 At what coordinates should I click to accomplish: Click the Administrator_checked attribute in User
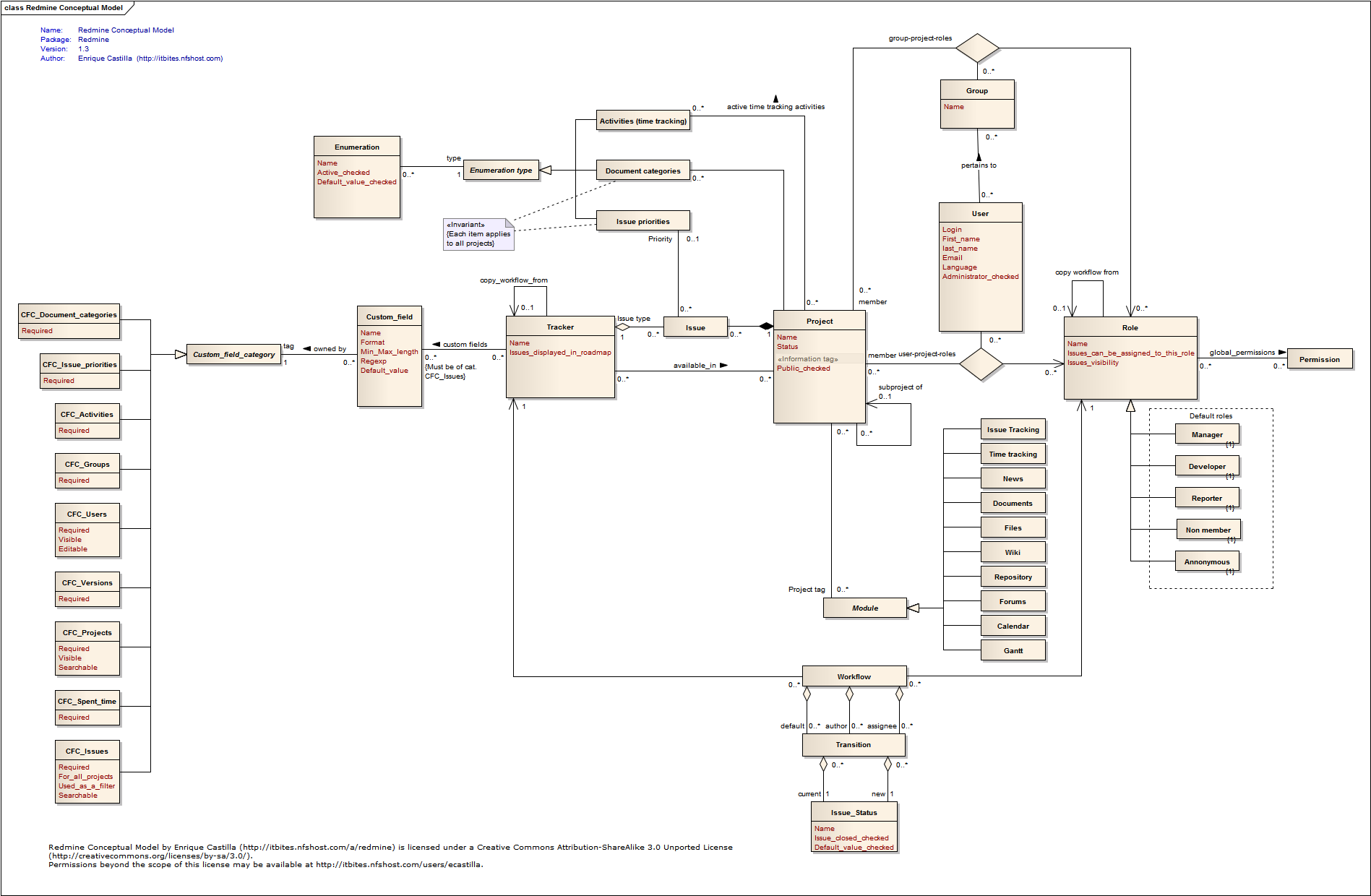980,277
